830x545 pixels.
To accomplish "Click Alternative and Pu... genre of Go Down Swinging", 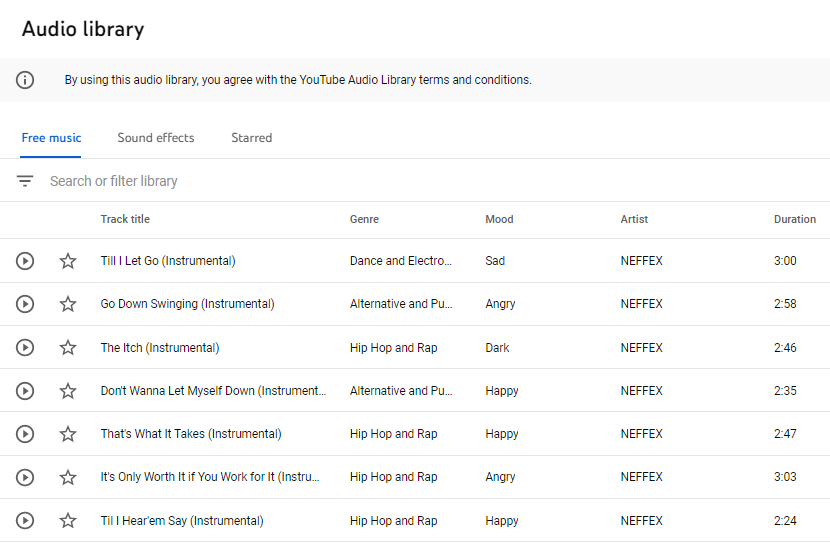I will point(401,304).
